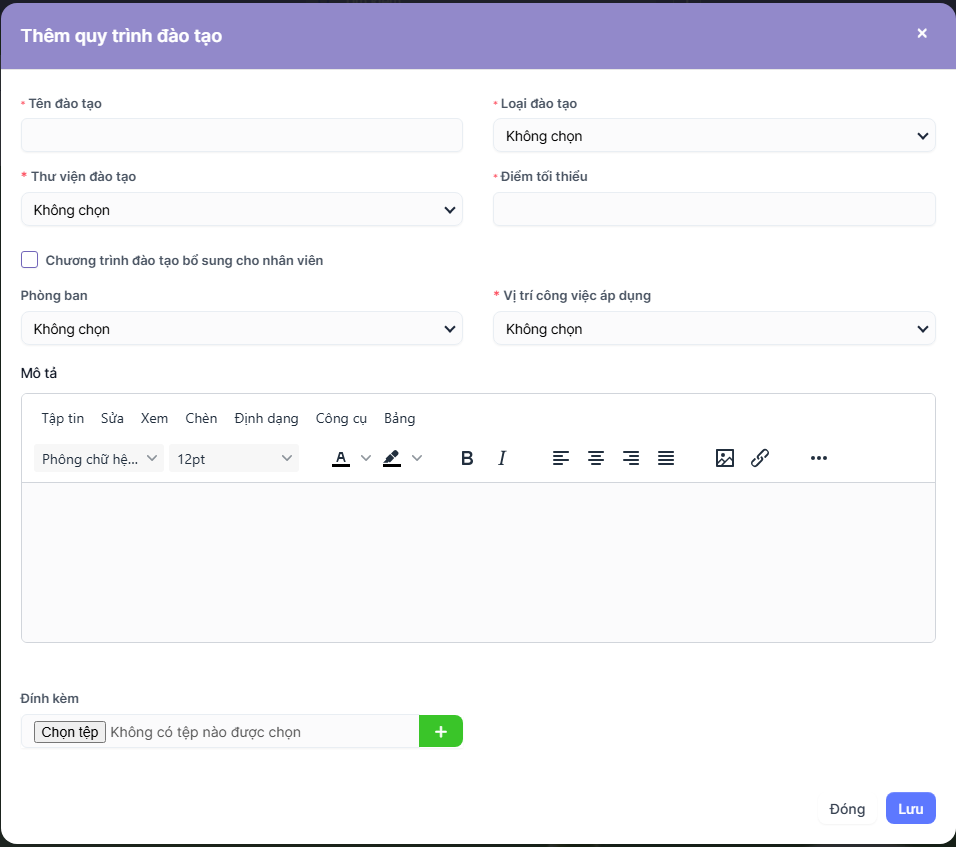Toggle bold formatting in the editor
Screen dimensions: 956x847
(x=467, y=458)
